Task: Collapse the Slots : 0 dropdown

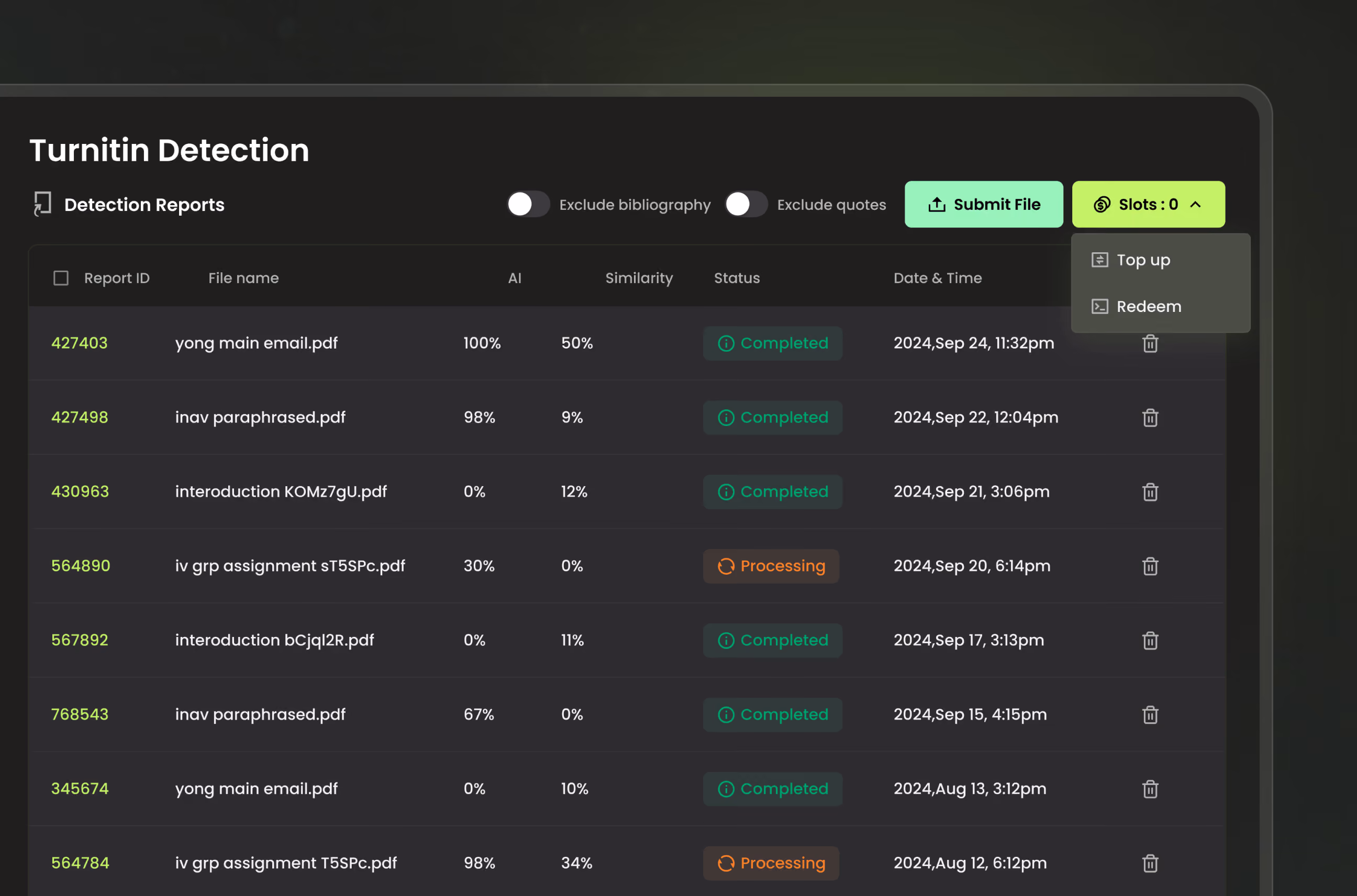Action: [1148, 204]
